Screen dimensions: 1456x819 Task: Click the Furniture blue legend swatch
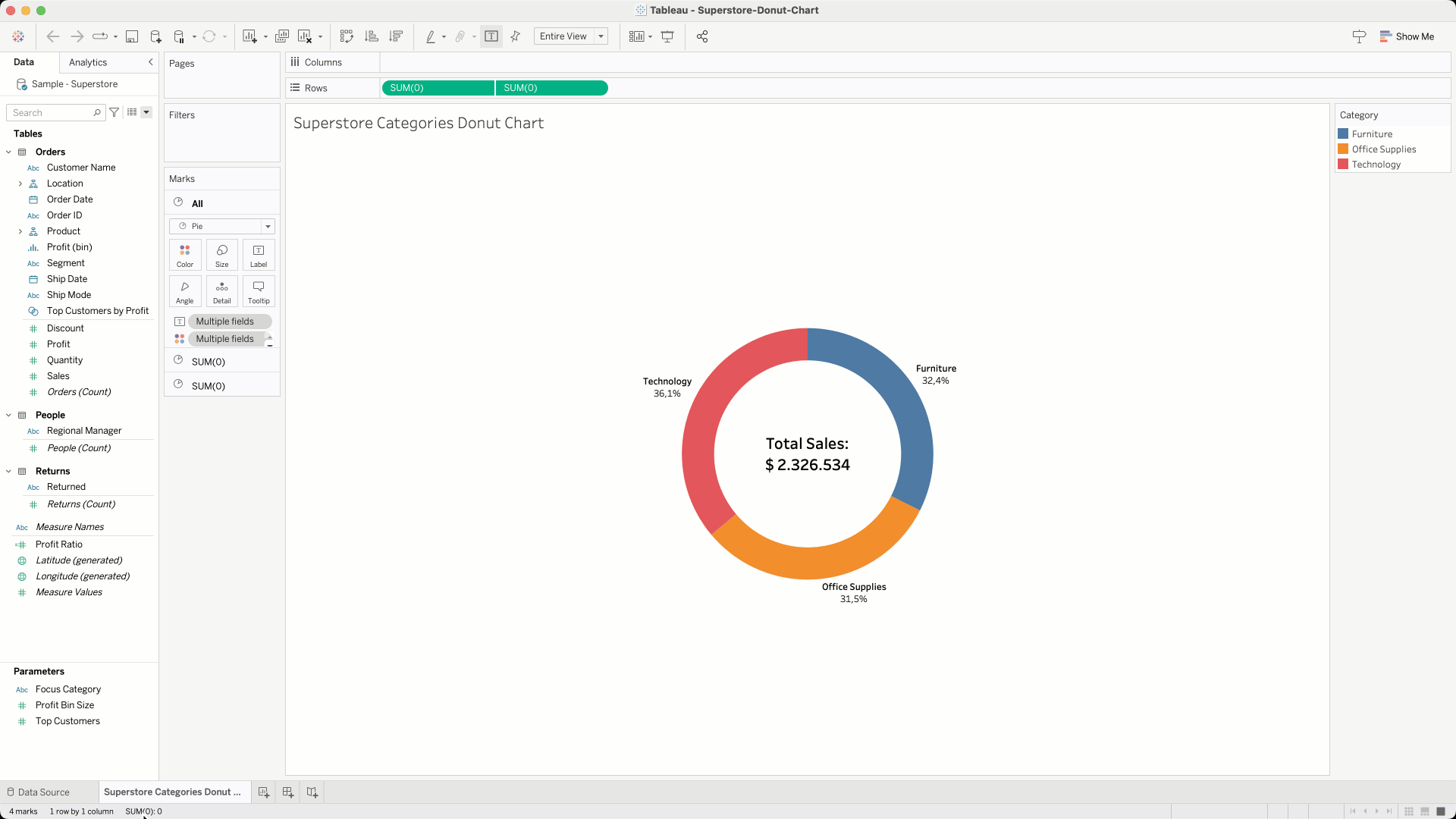(x=1343, y=133)
